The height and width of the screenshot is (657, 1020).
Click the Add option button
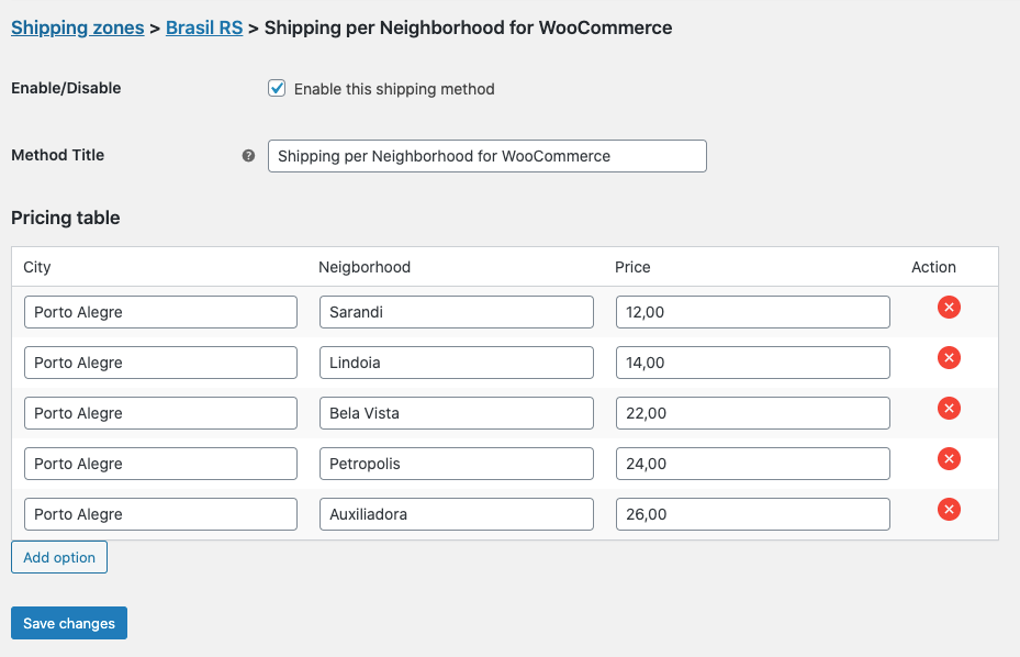(59, 557)
